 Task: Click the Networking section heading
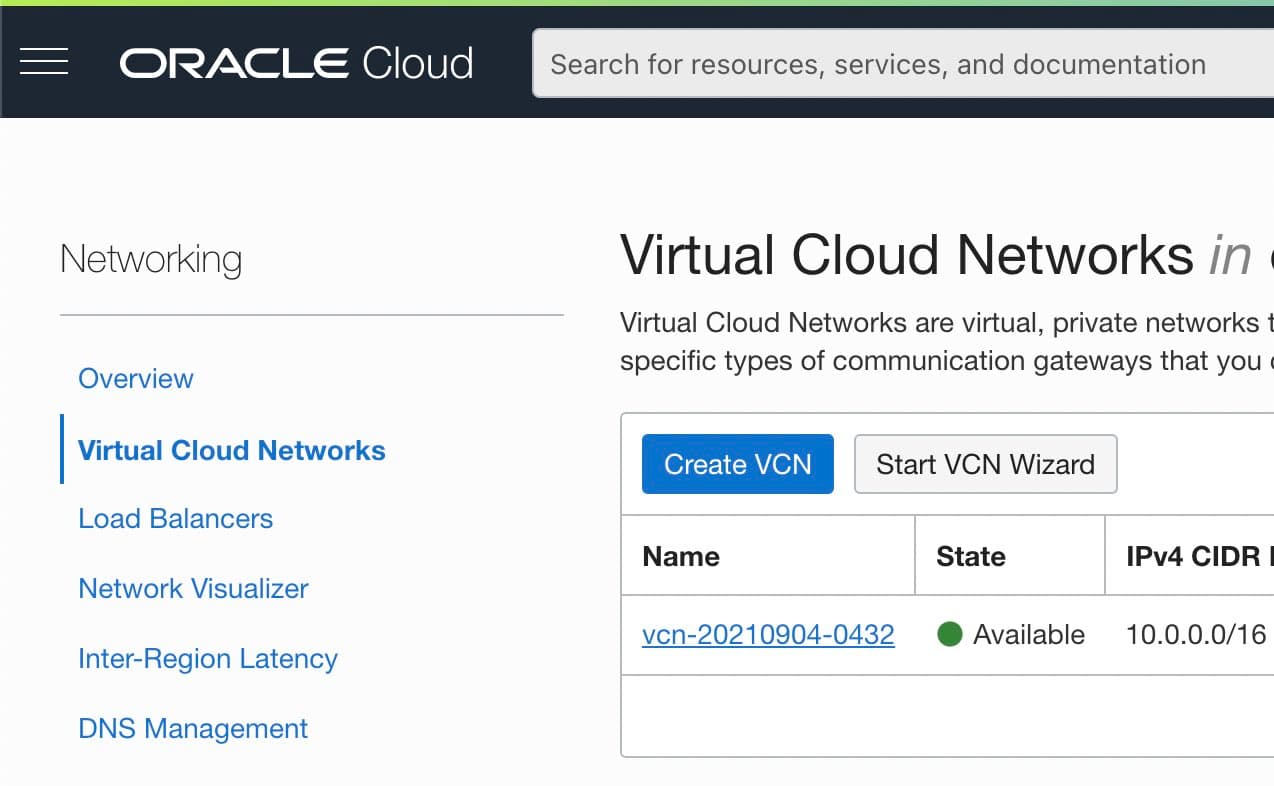[151, 258]
